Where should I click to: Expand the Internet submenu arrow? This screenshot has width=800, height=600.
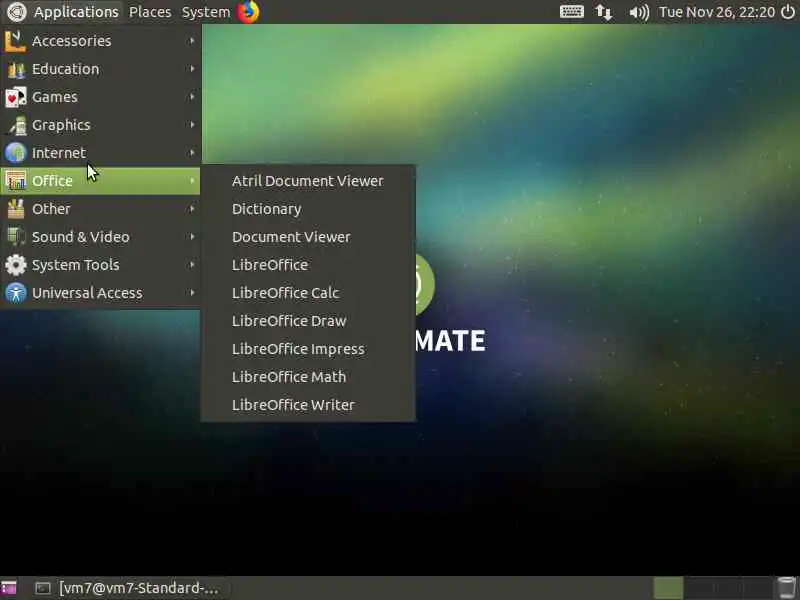(x=192, y=153)
